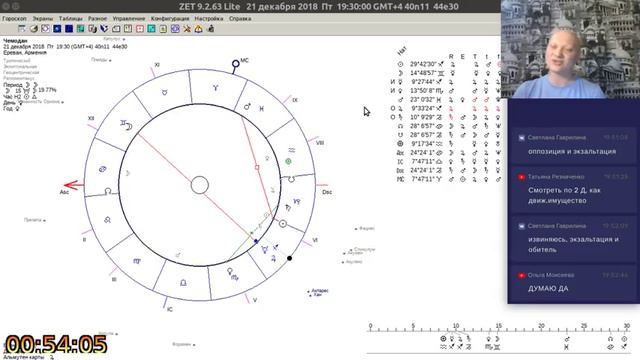The image size is (640, 360).
Task: Click the teal square toolbar icon
Action: (x=151, y=29)
